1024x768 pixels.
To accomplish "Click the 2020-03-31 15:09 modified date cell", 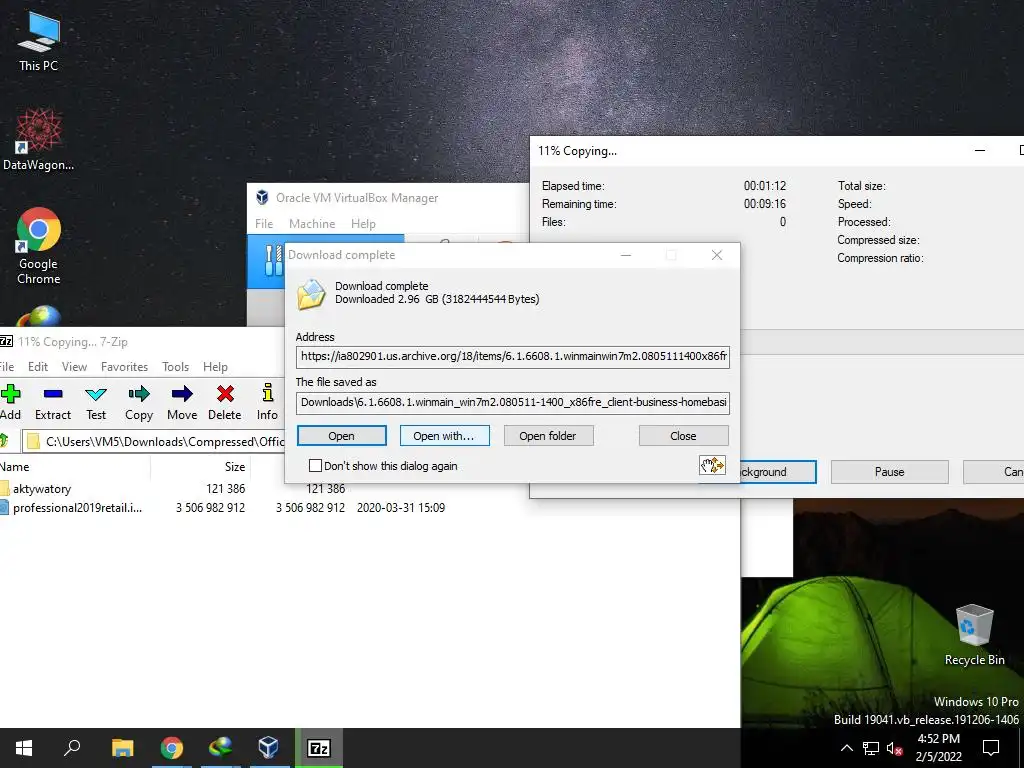I will pos(401,507).
